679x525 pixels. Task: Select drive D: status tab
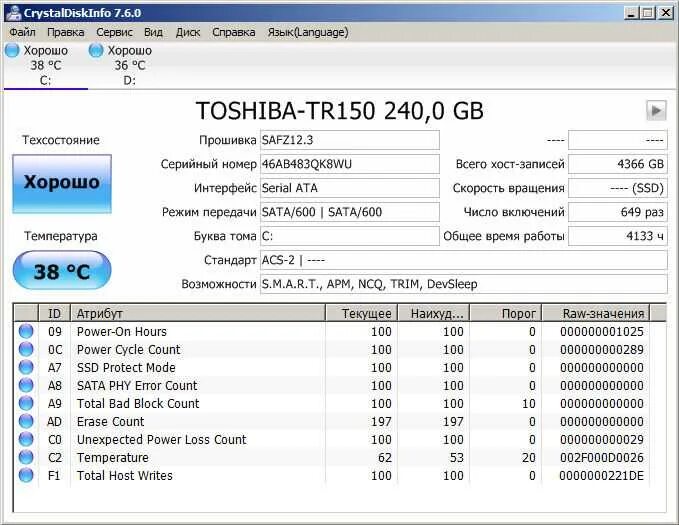[130, 65]
